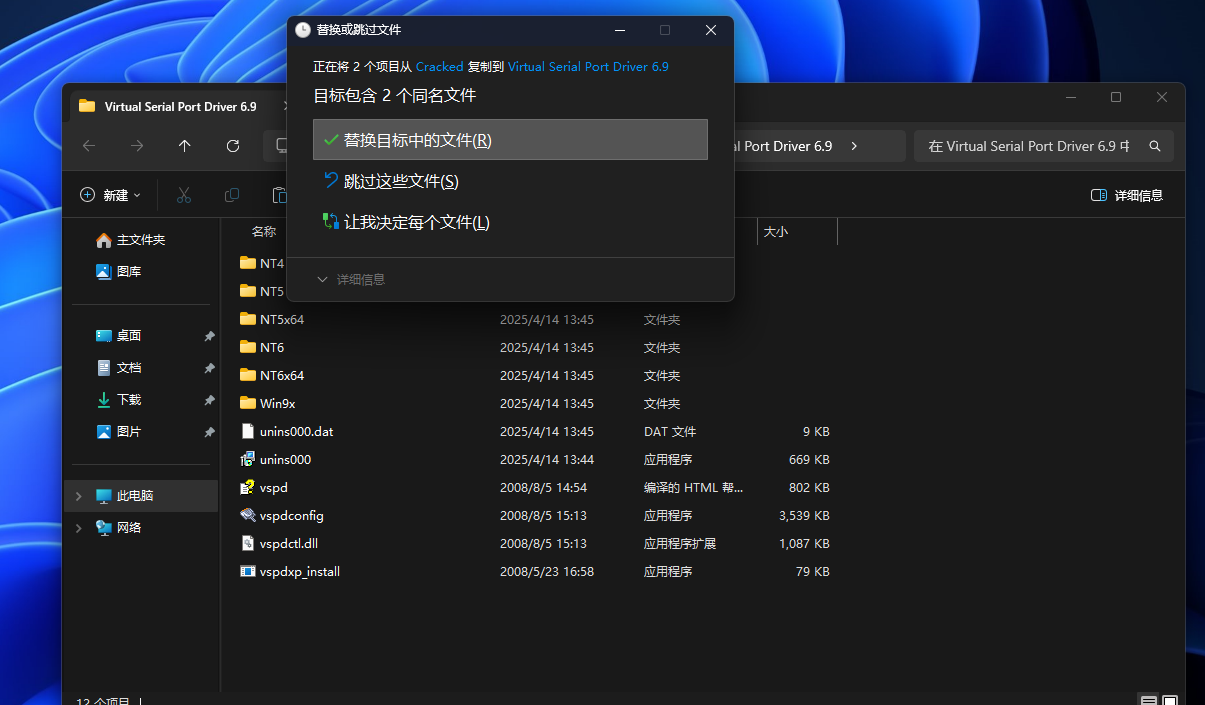Go back in Explorer navigation

(89, 146)
